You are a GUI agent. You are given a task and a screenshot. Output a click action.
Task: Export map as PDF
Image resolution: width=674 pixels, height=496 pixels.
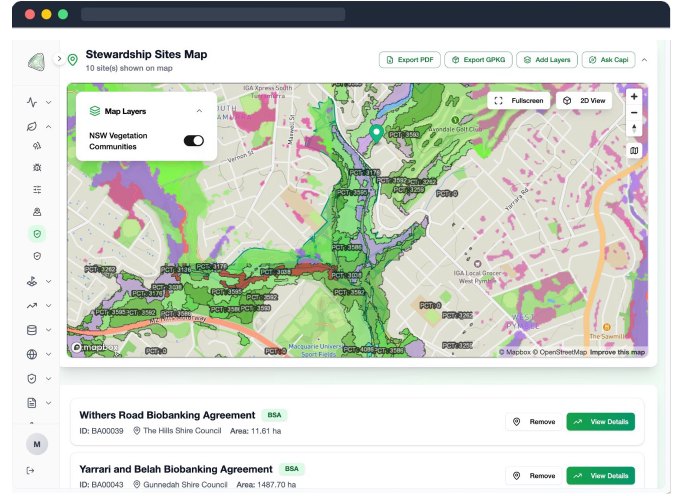(410, 60)
